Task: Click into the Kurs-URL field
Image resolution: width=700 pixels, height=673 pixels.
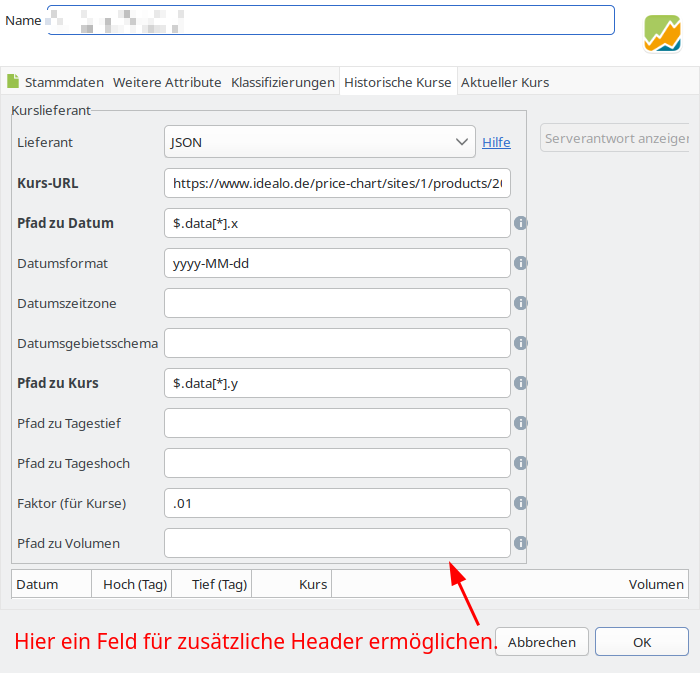Action: click(x=337, y=183)
